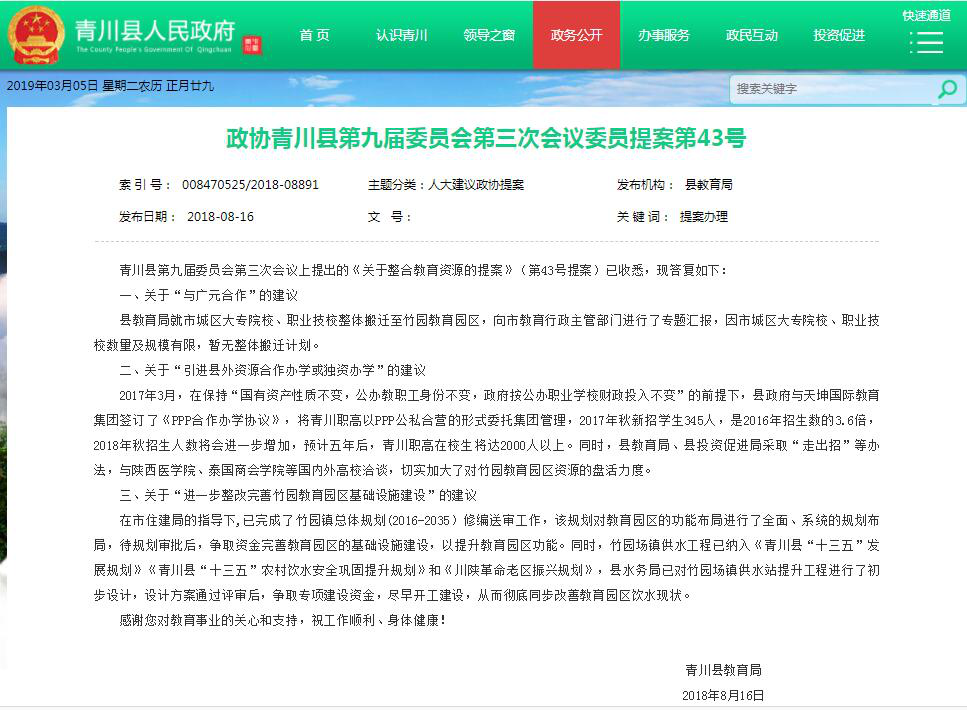
Task: Click the 提案办理 keyword value
Action: [704, 216]
